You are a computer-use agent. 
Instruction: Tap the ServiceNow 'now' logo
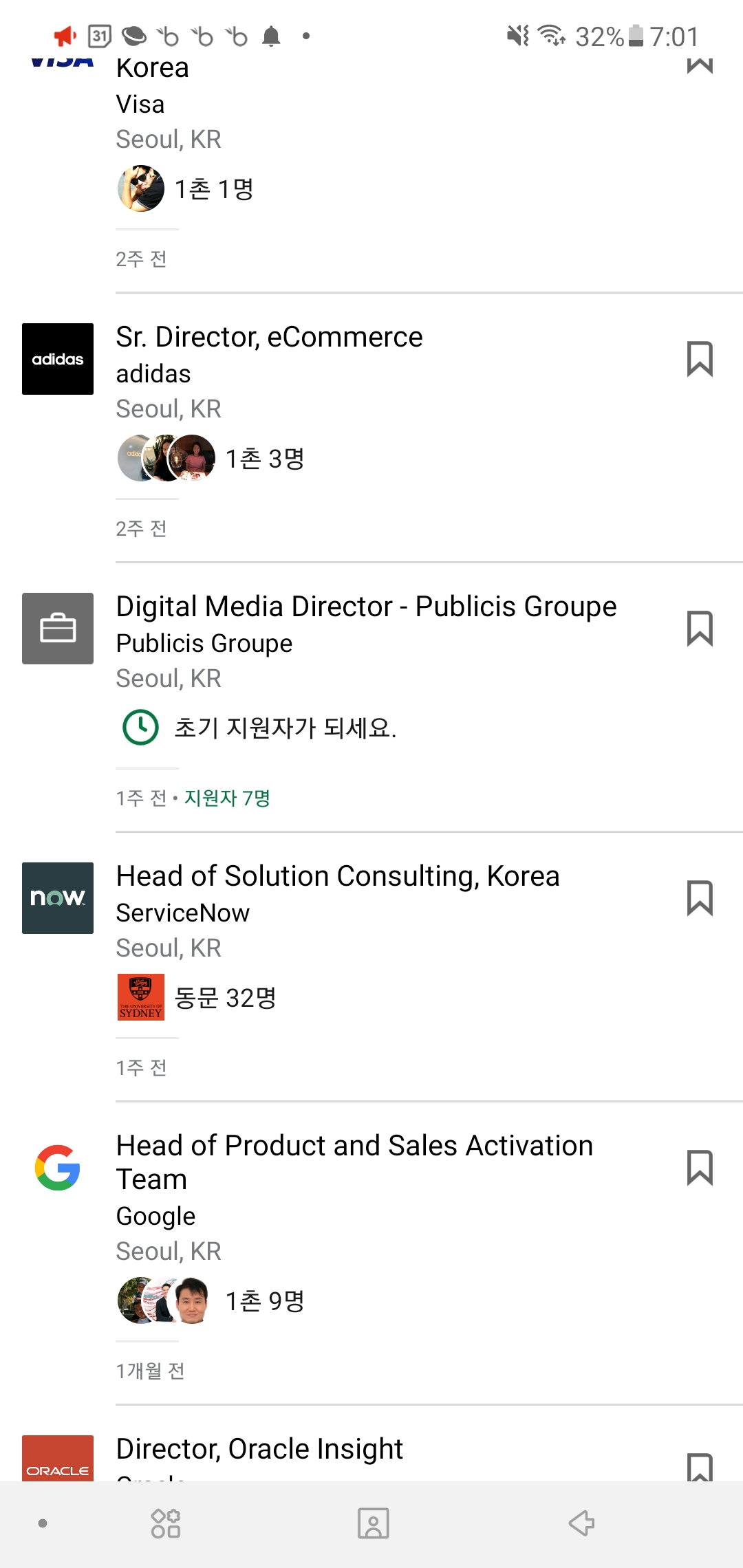(x=58, y=898)
